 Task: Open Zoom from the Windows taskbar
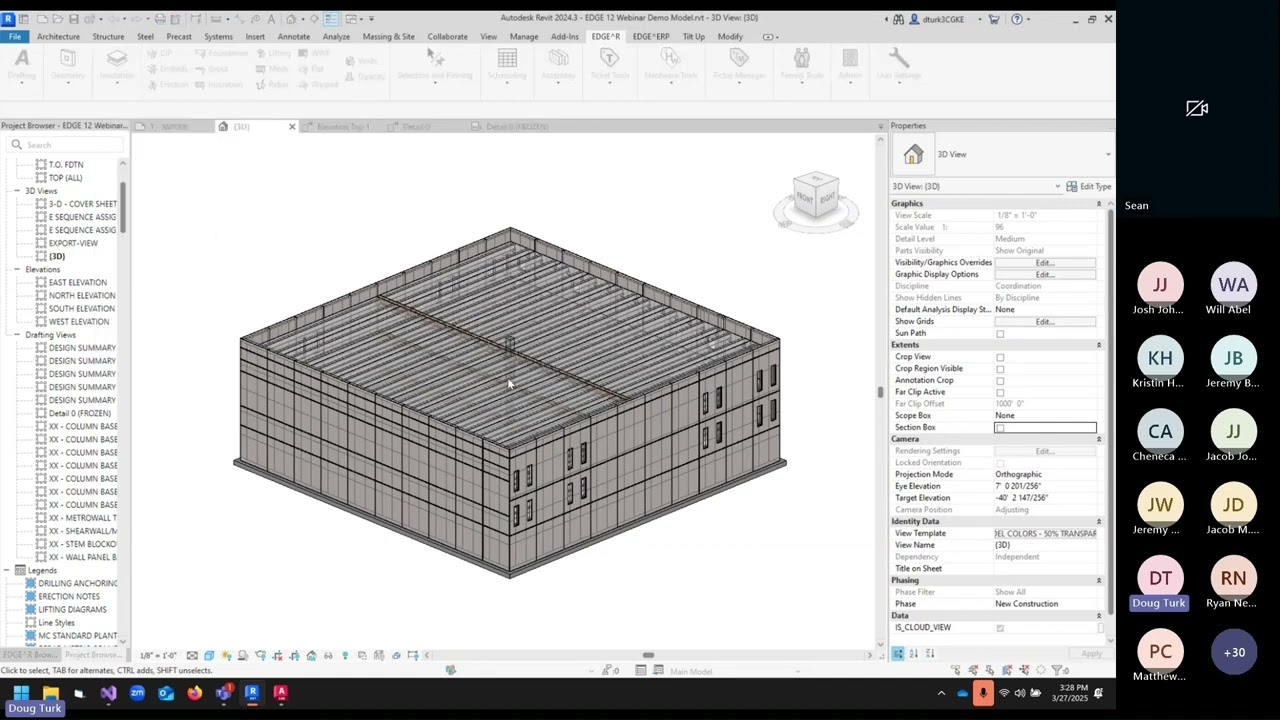pos(137,693)
